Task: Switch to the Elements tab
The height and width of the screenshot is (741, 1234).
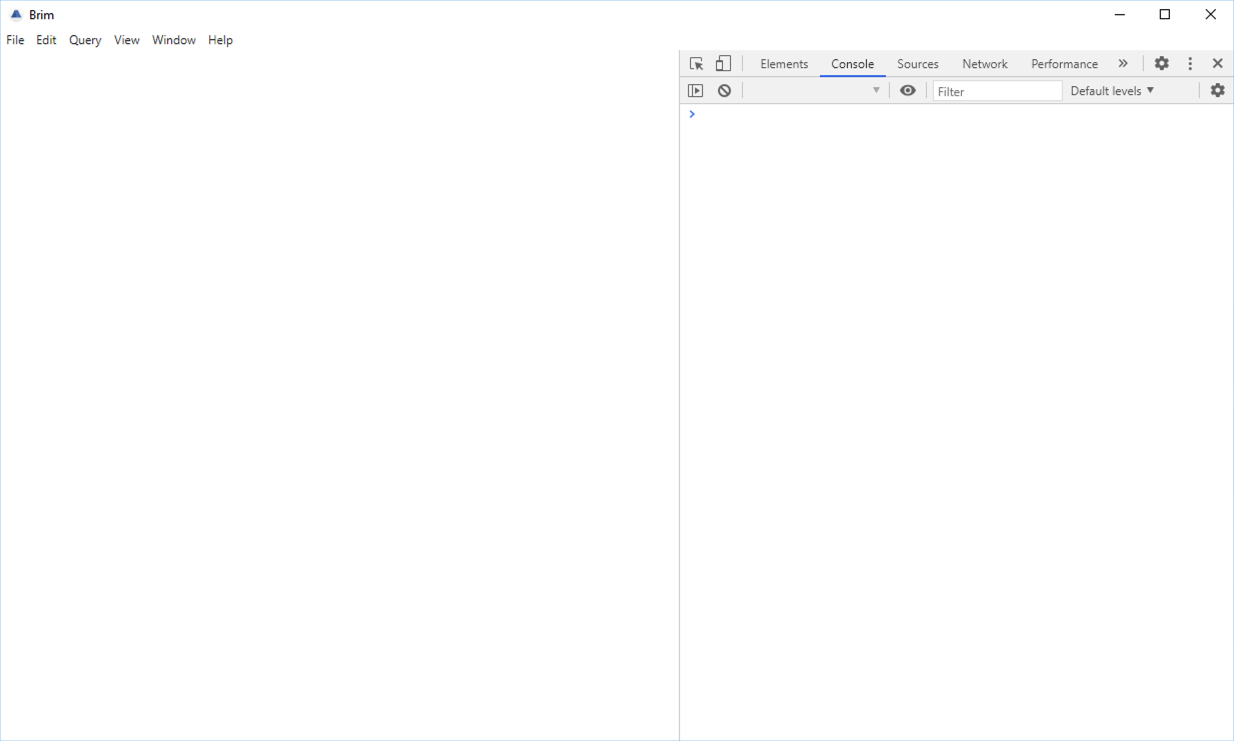Action: click(784, 63)
